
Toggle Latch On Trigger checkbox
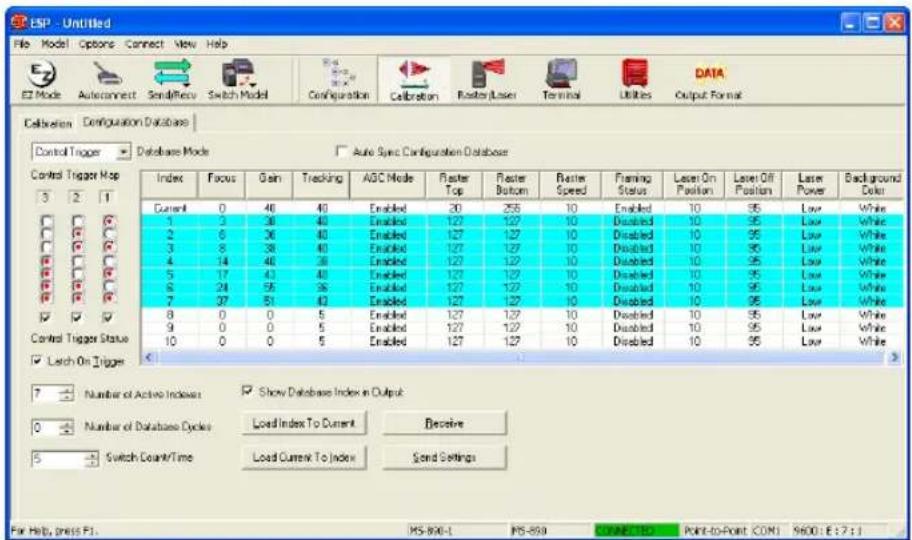coord(37,361)
